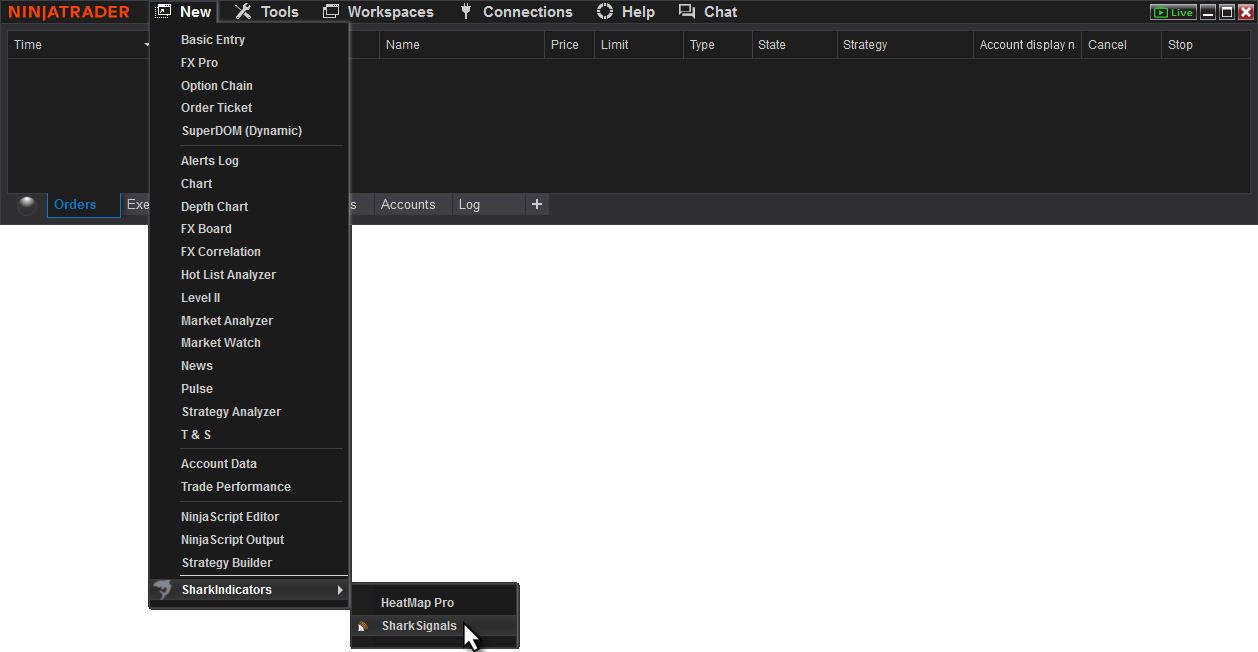Click the connection status ball icon
The height and width of the screenshot is (652, 1258).
coord(27,205)
